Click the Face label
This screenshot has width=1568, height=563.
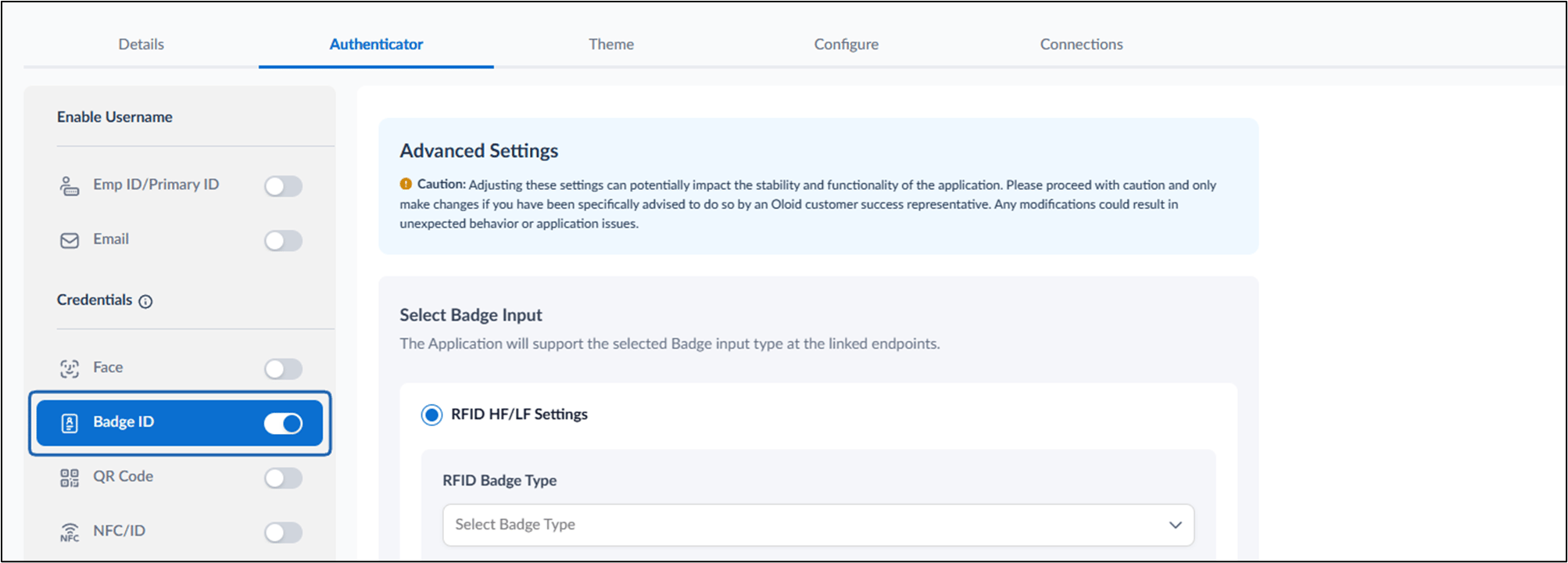108,368
